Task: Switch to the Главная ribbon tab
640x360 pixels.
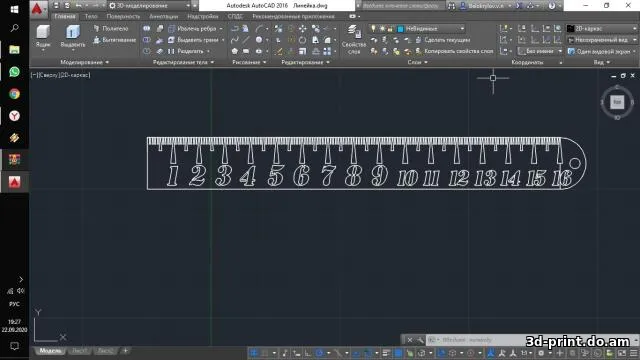Action: 65,16
